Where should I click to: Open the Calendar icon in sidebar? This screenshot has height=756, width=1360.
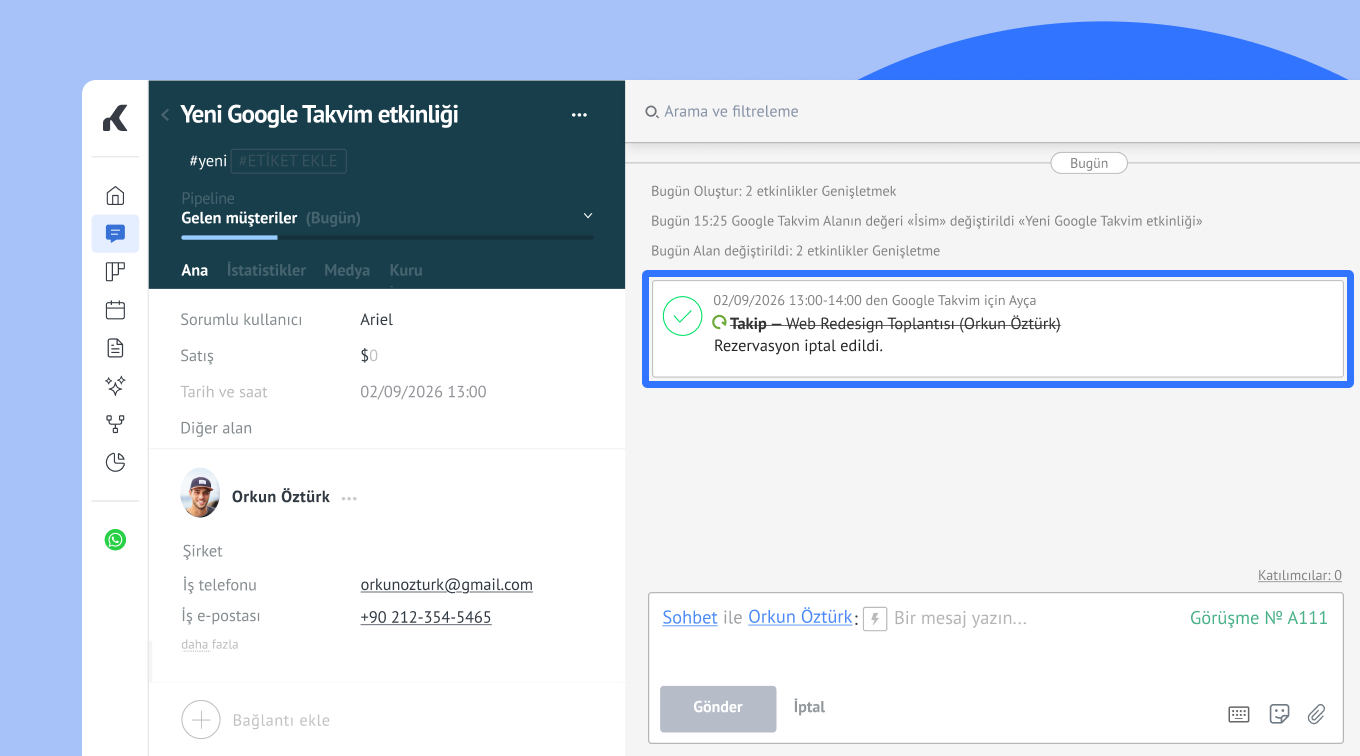(115, 310)
